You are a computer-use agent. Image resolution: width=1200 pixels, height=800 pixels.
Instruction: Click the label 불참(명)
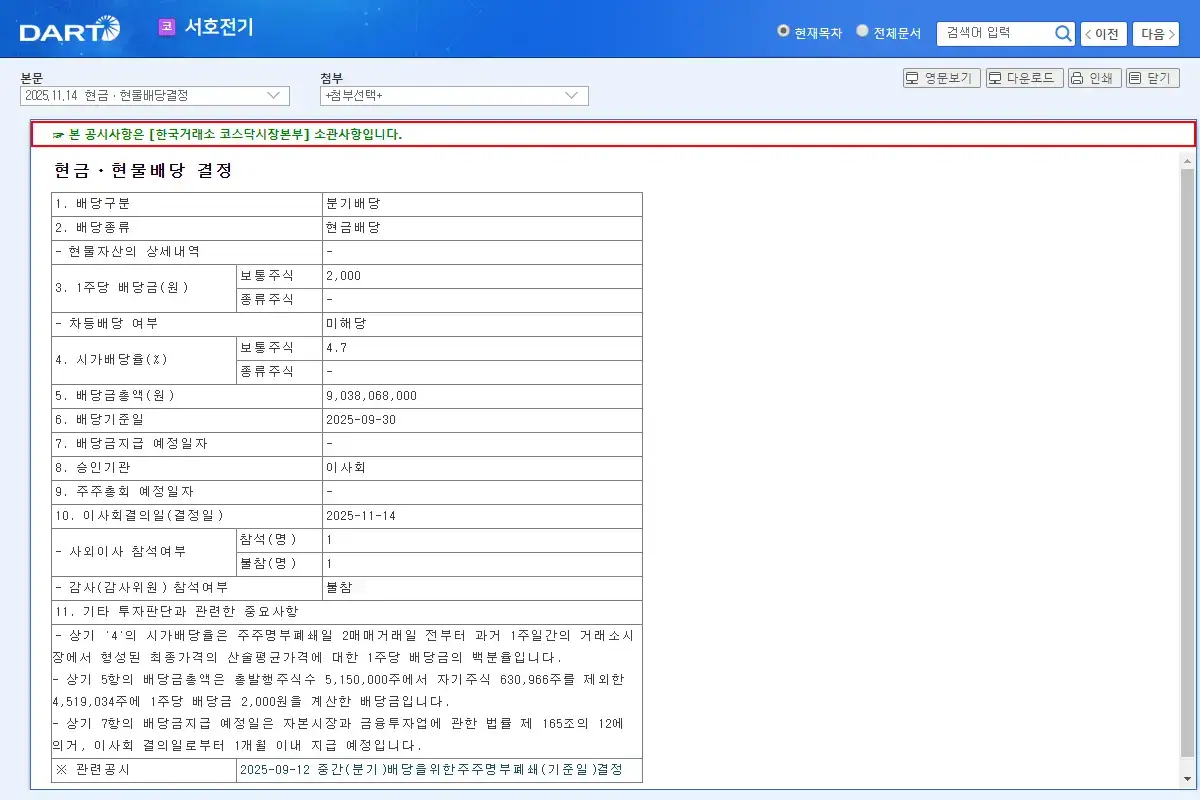point(268,564)
